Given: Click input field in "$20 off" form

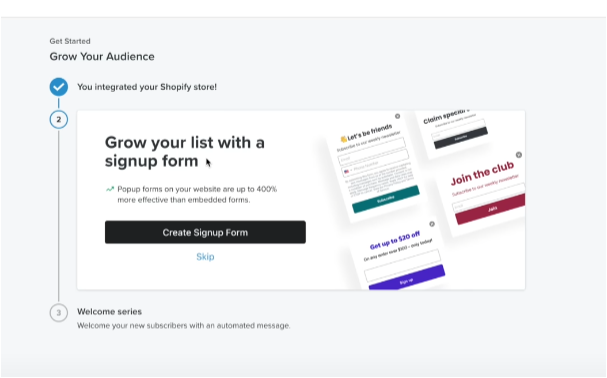Looking at the screenshot, I should pyautogui.click(x=402, y=265).
